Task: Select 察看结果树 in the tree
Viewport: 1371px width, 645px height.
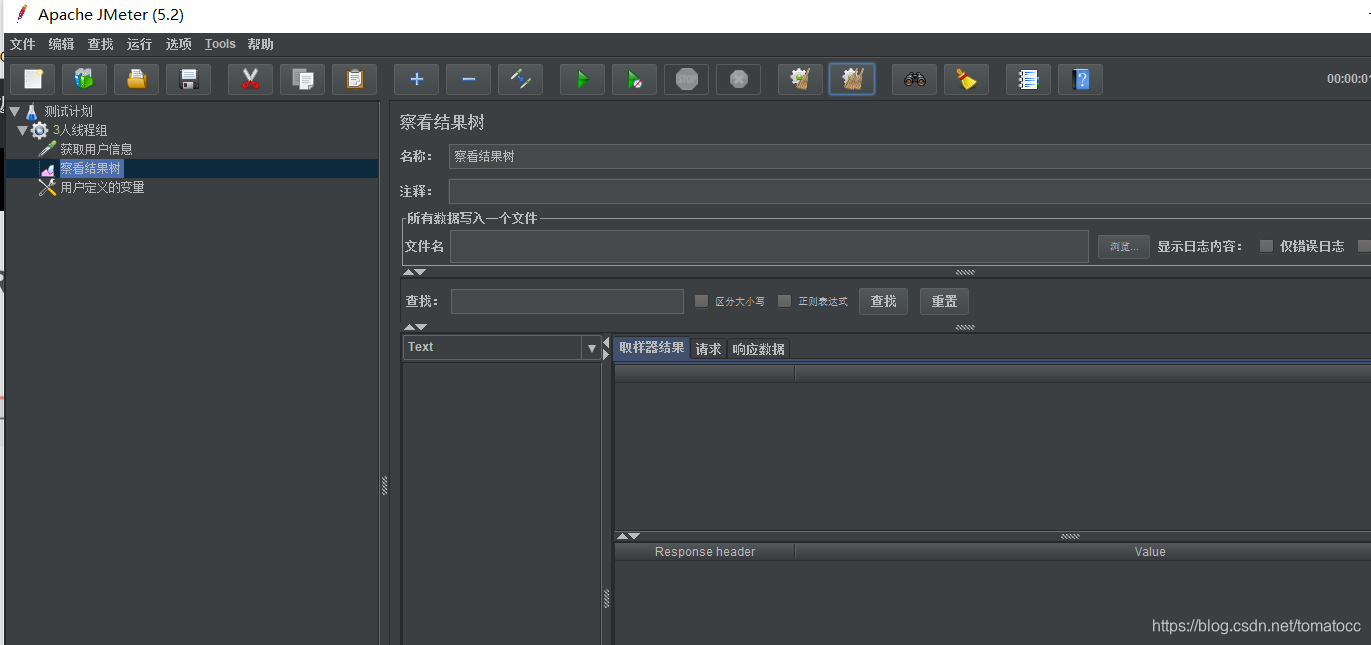Action: 91,168
